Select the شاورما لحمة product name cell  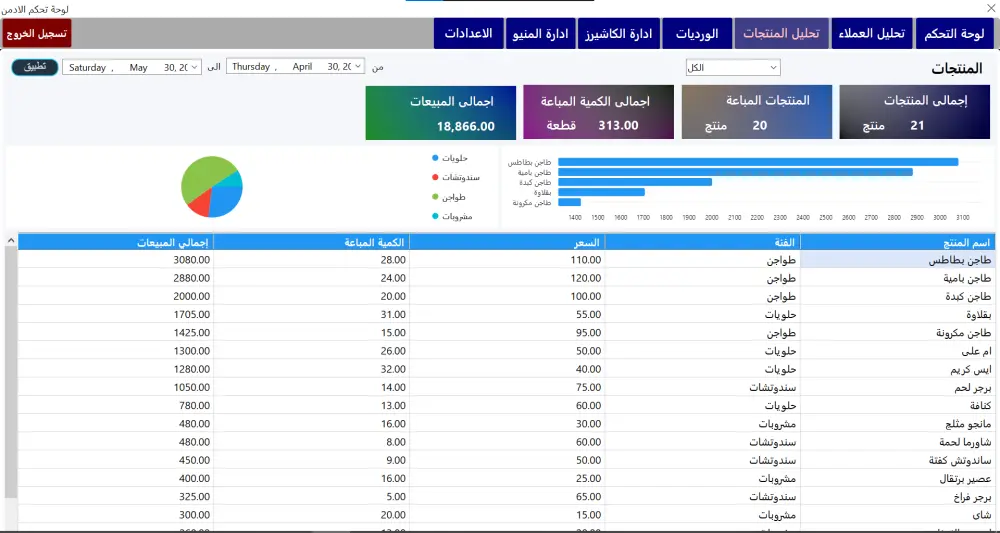pos(897,442)
